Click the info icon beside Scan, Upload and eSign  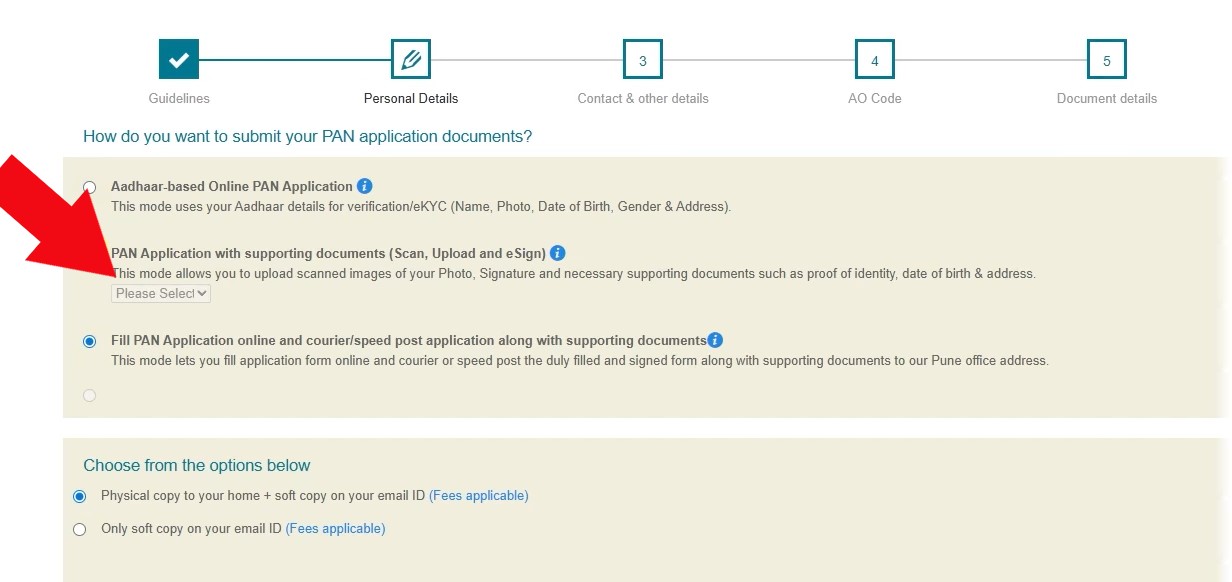(x=557, y=253)
